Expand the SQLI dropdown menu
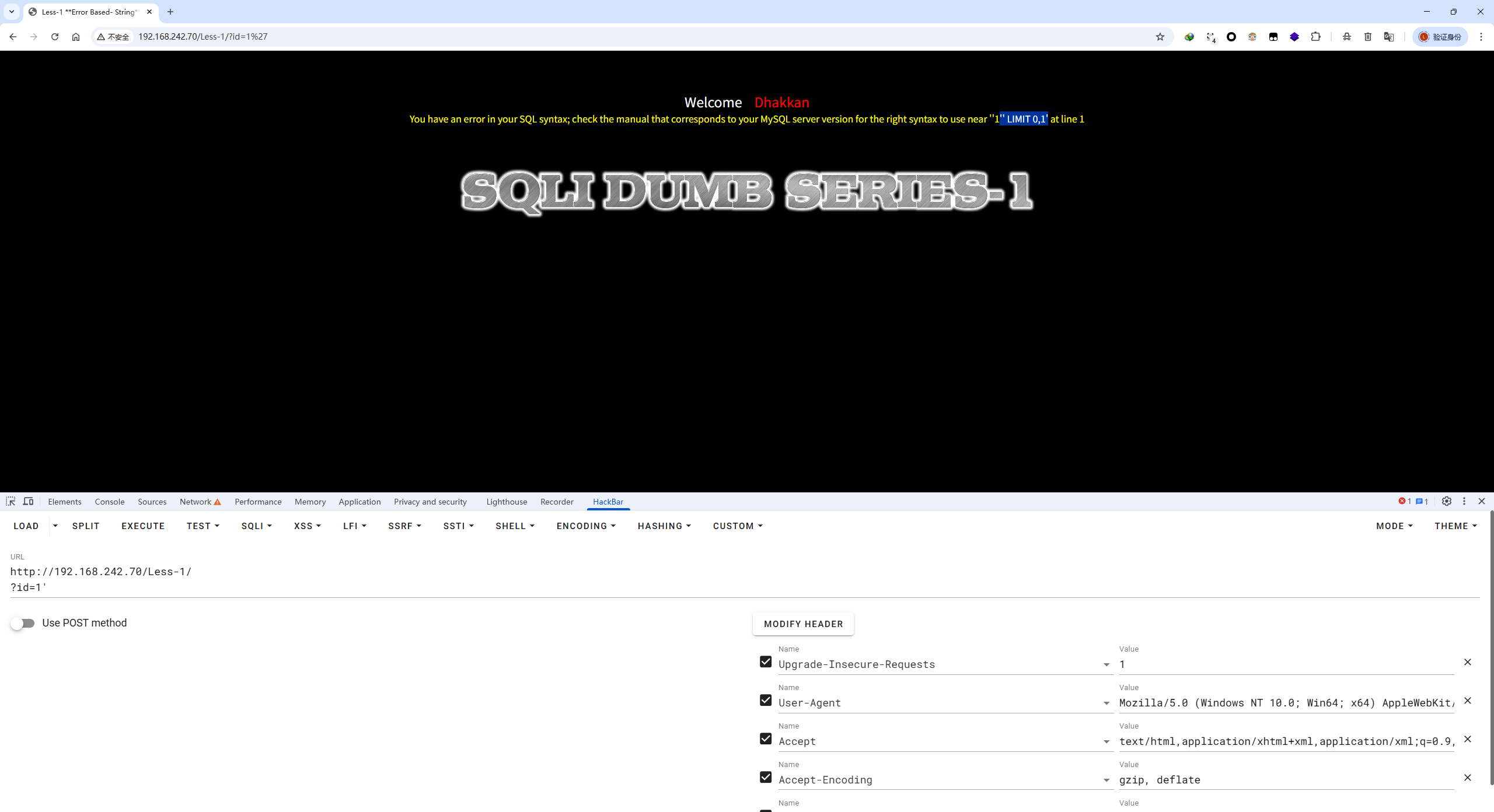 coord(257,526)
